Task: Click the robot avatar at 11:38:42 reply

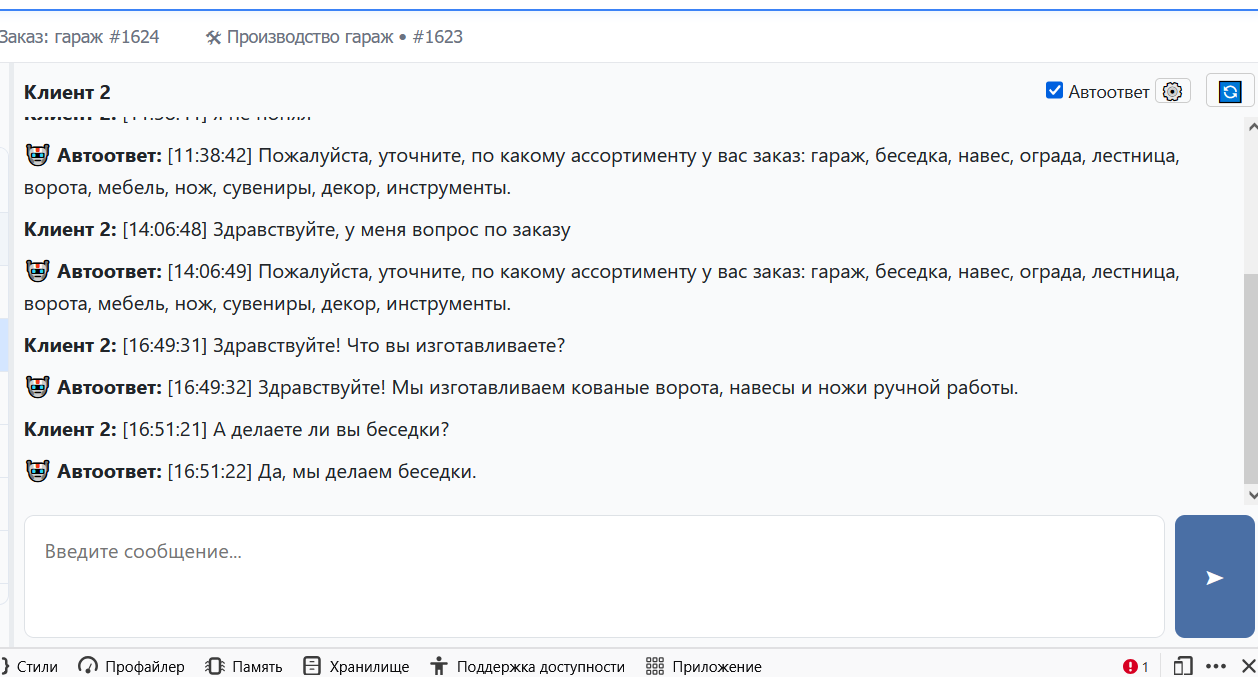Action: pyautogui.click(x=38, y=155)
